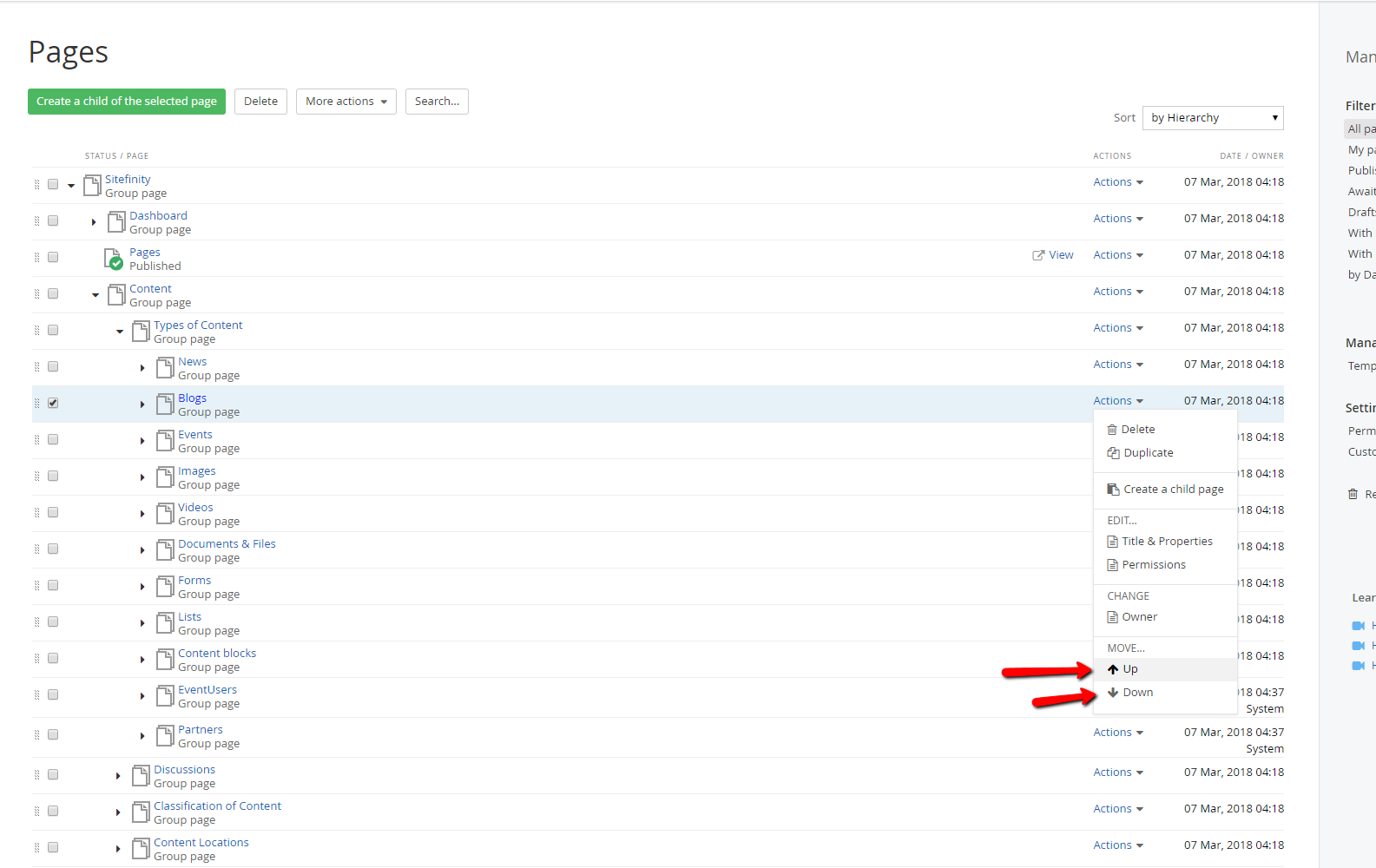Screen dimensions: 1376x868
Task: Click the Delete toolbar button
Action: [x=260, y=102]
